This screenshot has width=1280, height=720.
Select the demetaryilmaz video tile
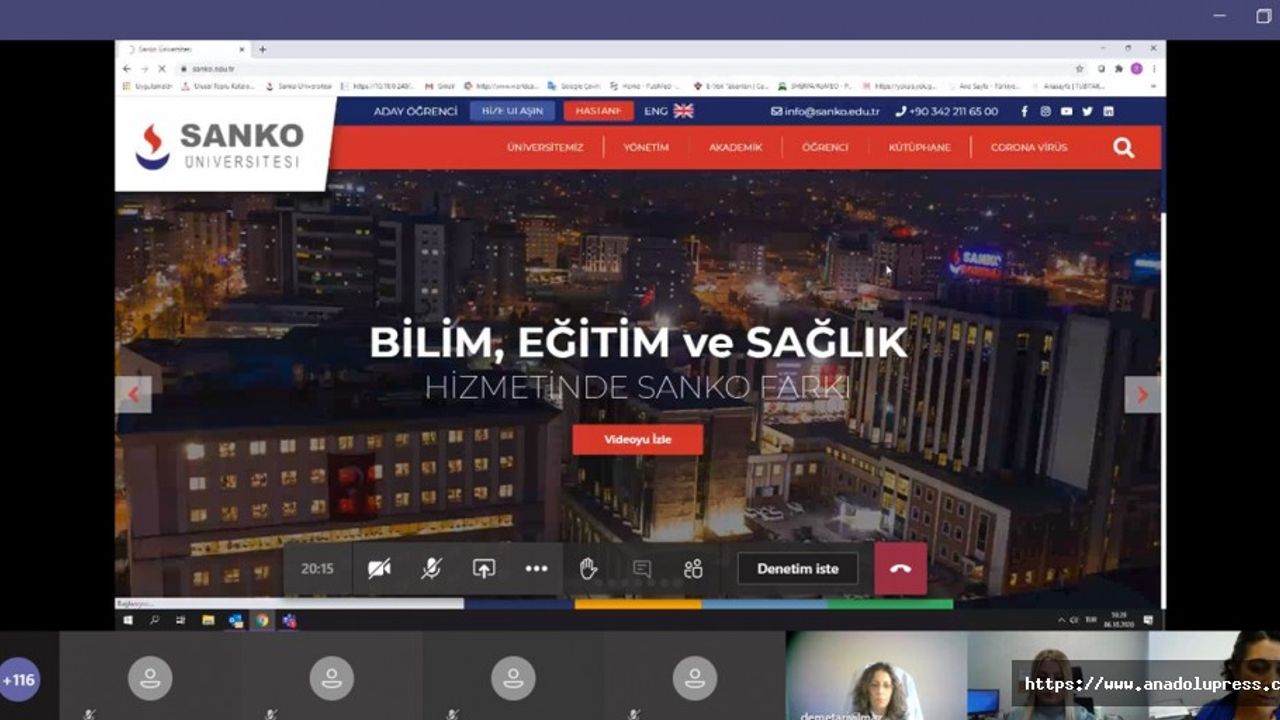877,677
